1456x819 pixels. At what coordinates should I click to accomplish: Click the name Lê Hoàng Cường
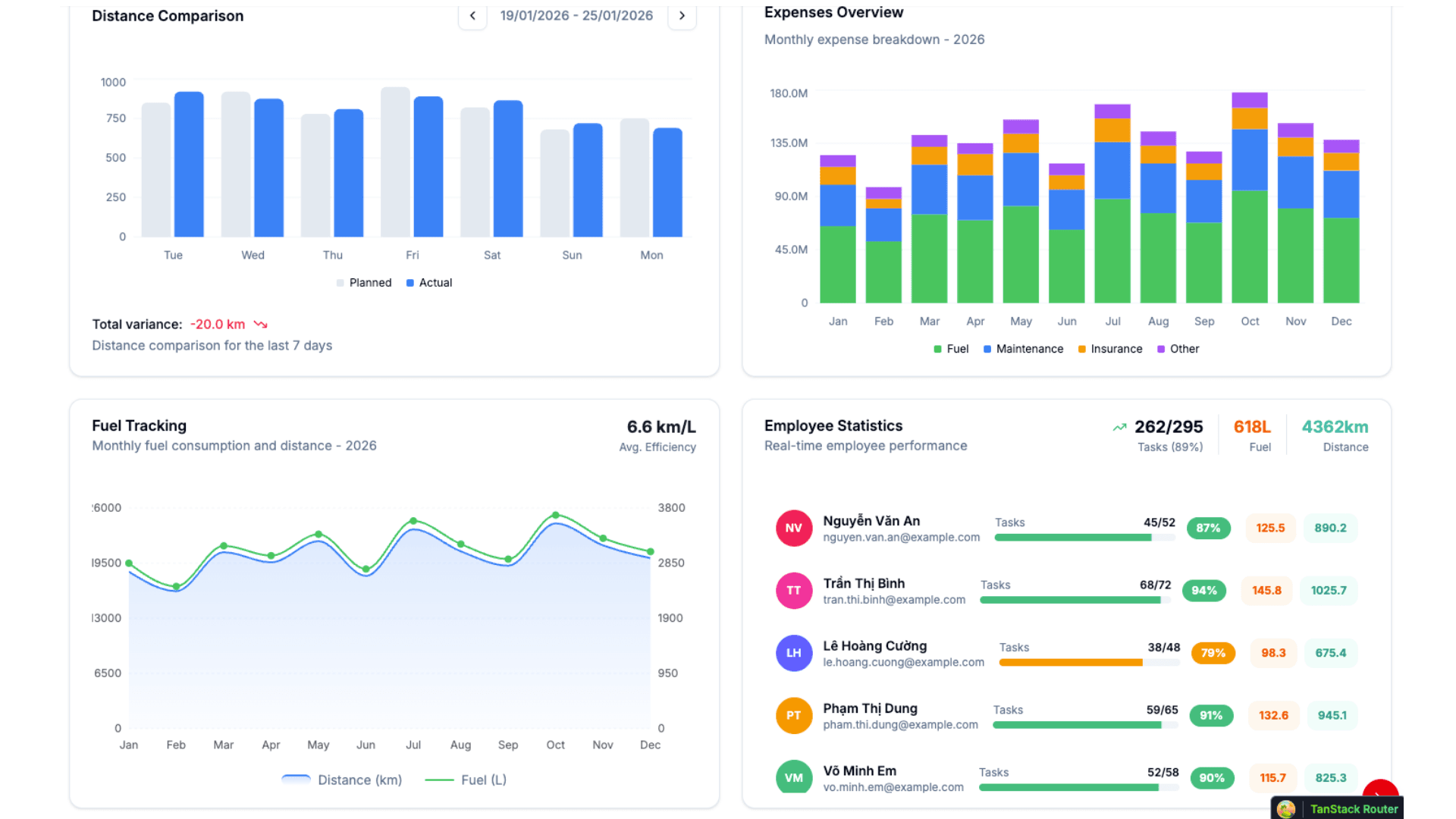click(875, 646)
